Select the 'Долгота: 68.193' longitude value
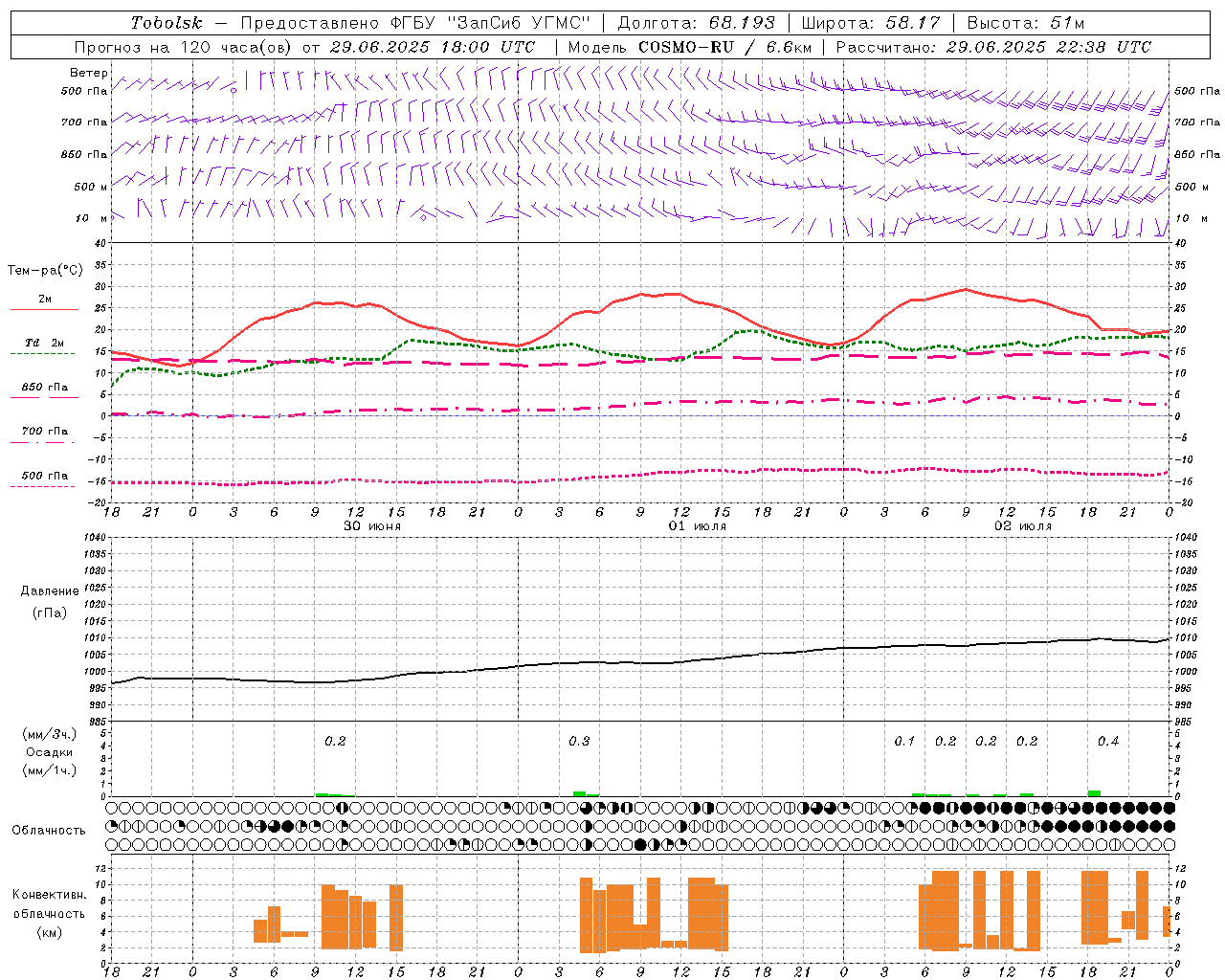 coord(696,23)
